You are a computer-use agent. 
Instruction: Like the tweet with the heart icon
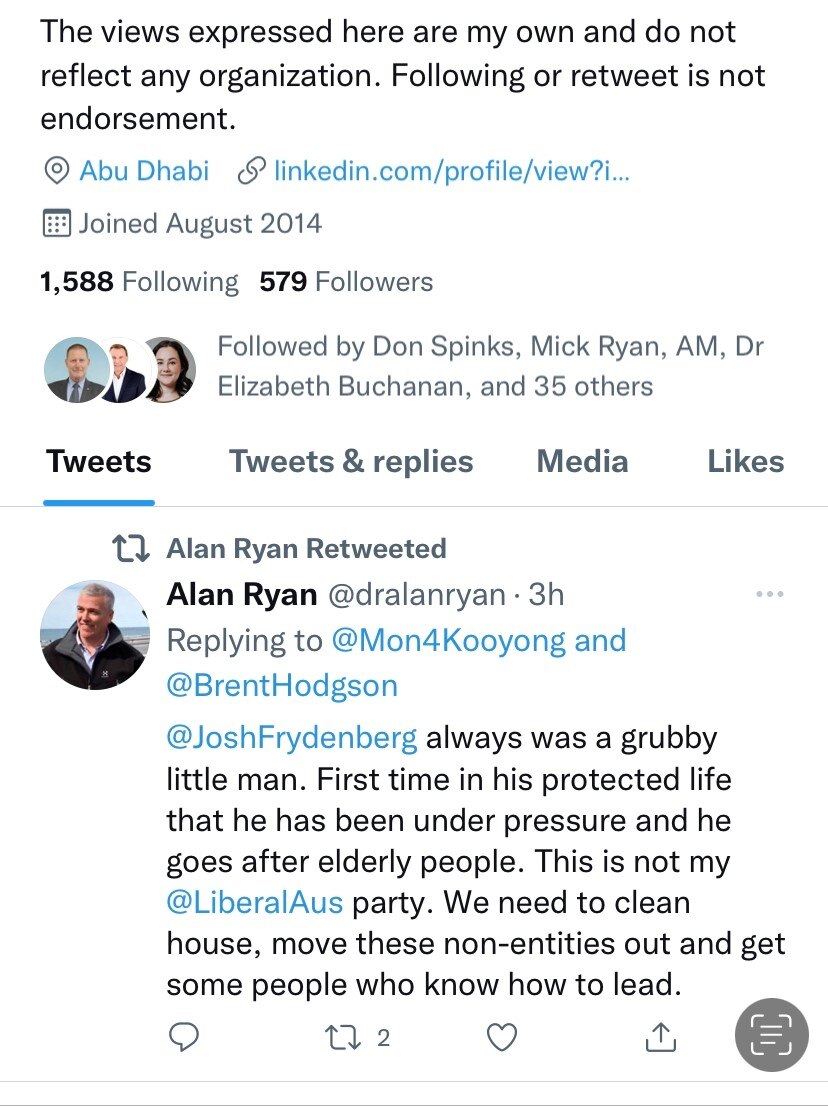(x=502, y=1037)
